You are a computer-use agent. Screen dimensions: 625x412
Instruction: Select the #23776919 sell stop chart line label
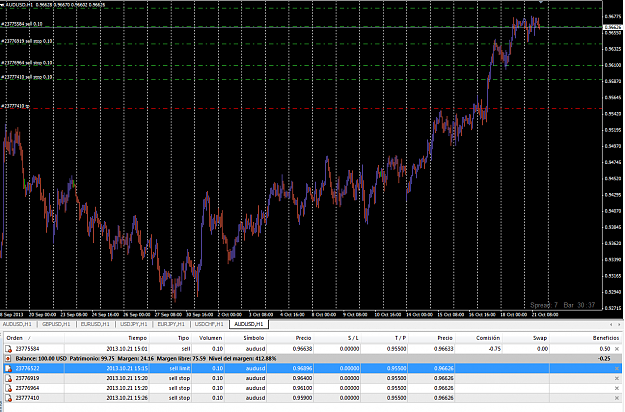point(27,41)
